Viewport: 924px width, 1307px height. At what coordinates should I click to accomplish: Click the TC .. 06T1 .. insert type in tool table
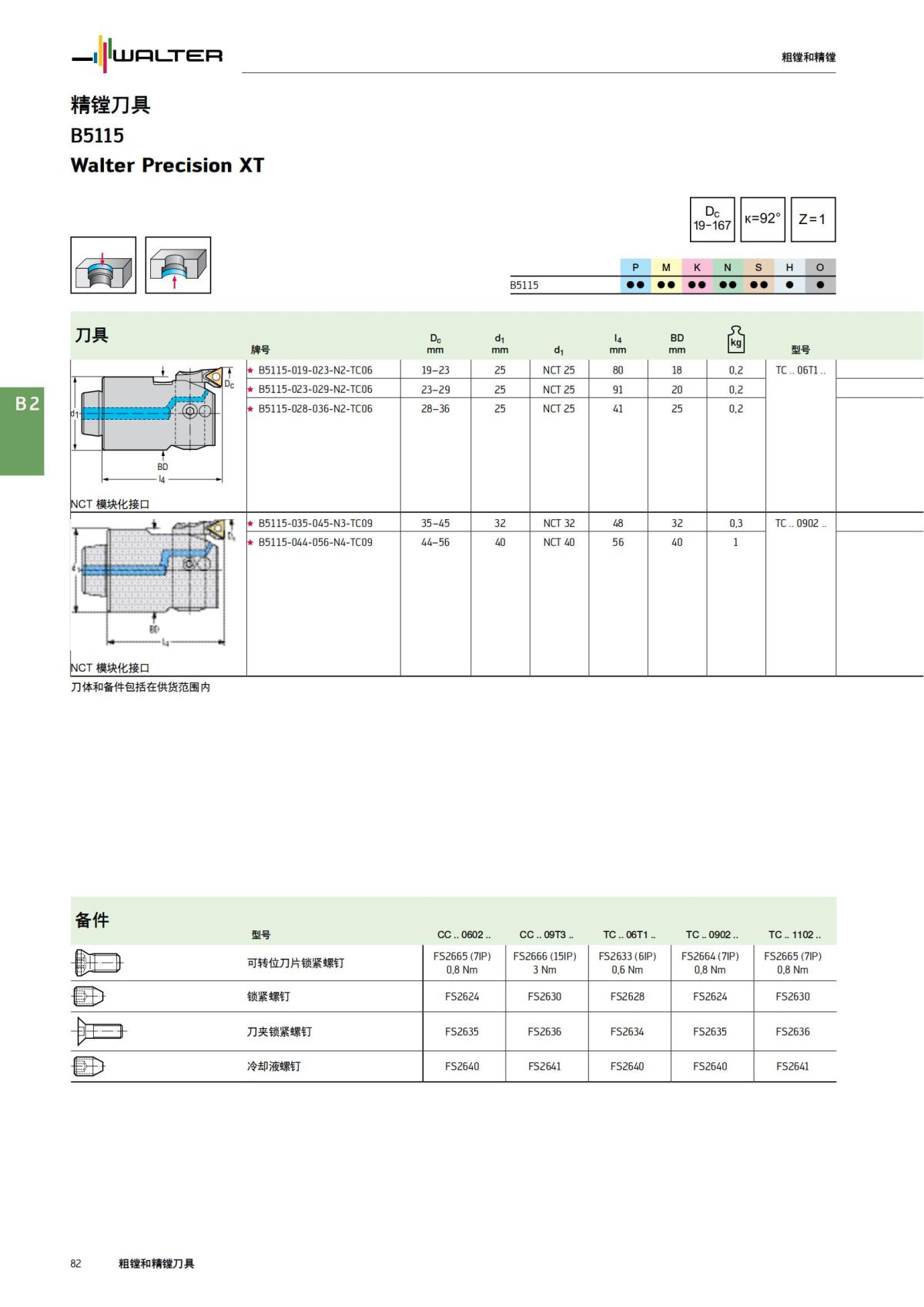(801, 370)
